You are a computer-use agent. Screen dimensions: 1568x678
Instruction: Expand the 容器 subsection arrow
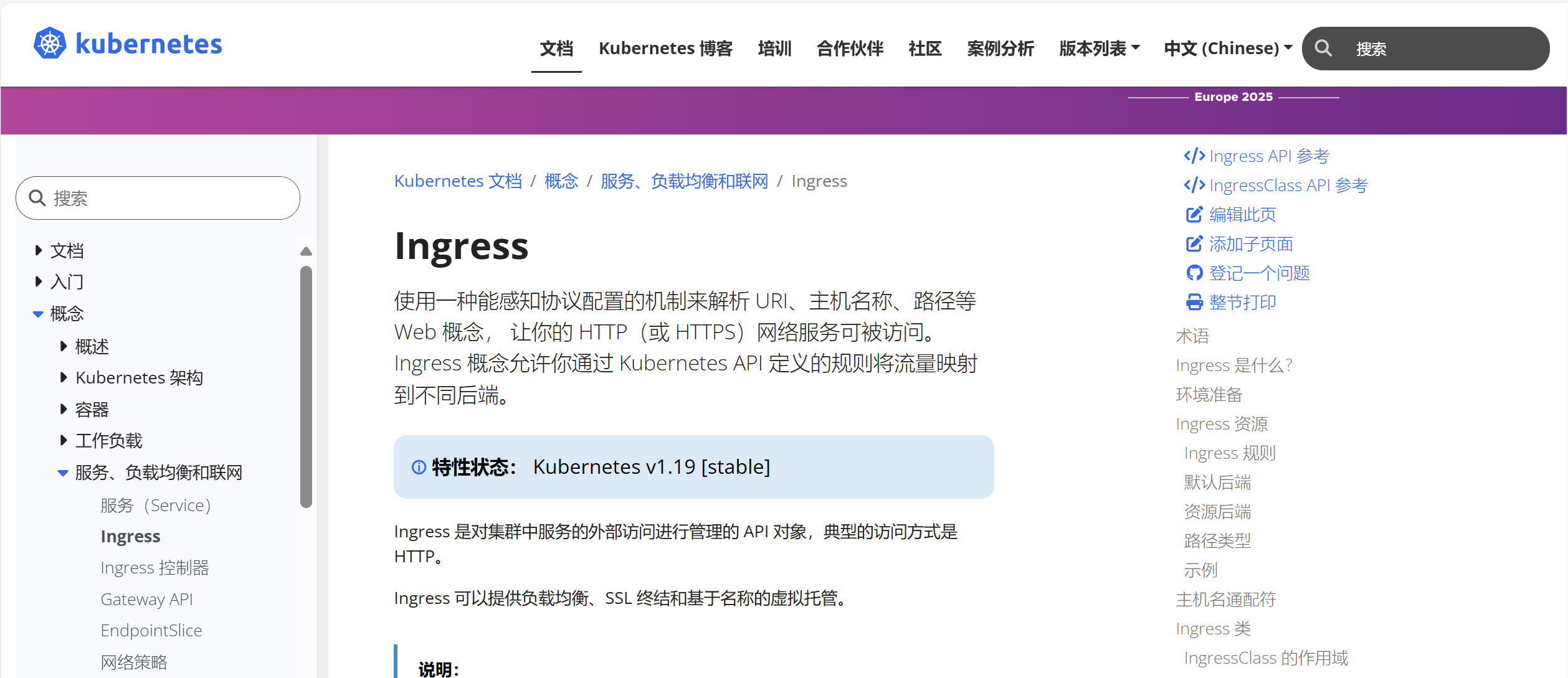tap(64, 409)
